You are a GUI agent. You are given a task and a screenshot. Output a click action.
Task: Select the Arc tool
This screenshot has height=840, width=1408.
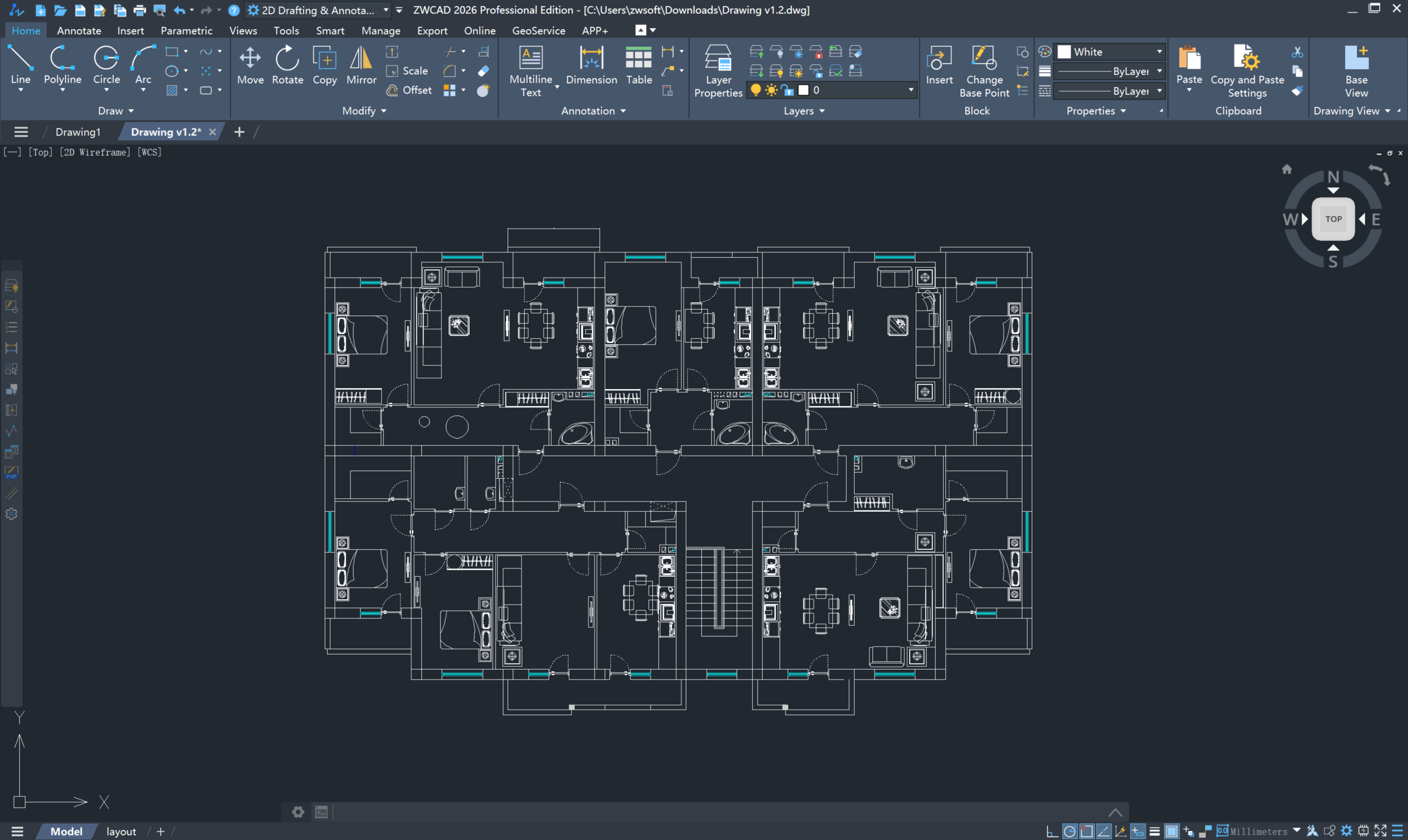[x=142, y=64]
